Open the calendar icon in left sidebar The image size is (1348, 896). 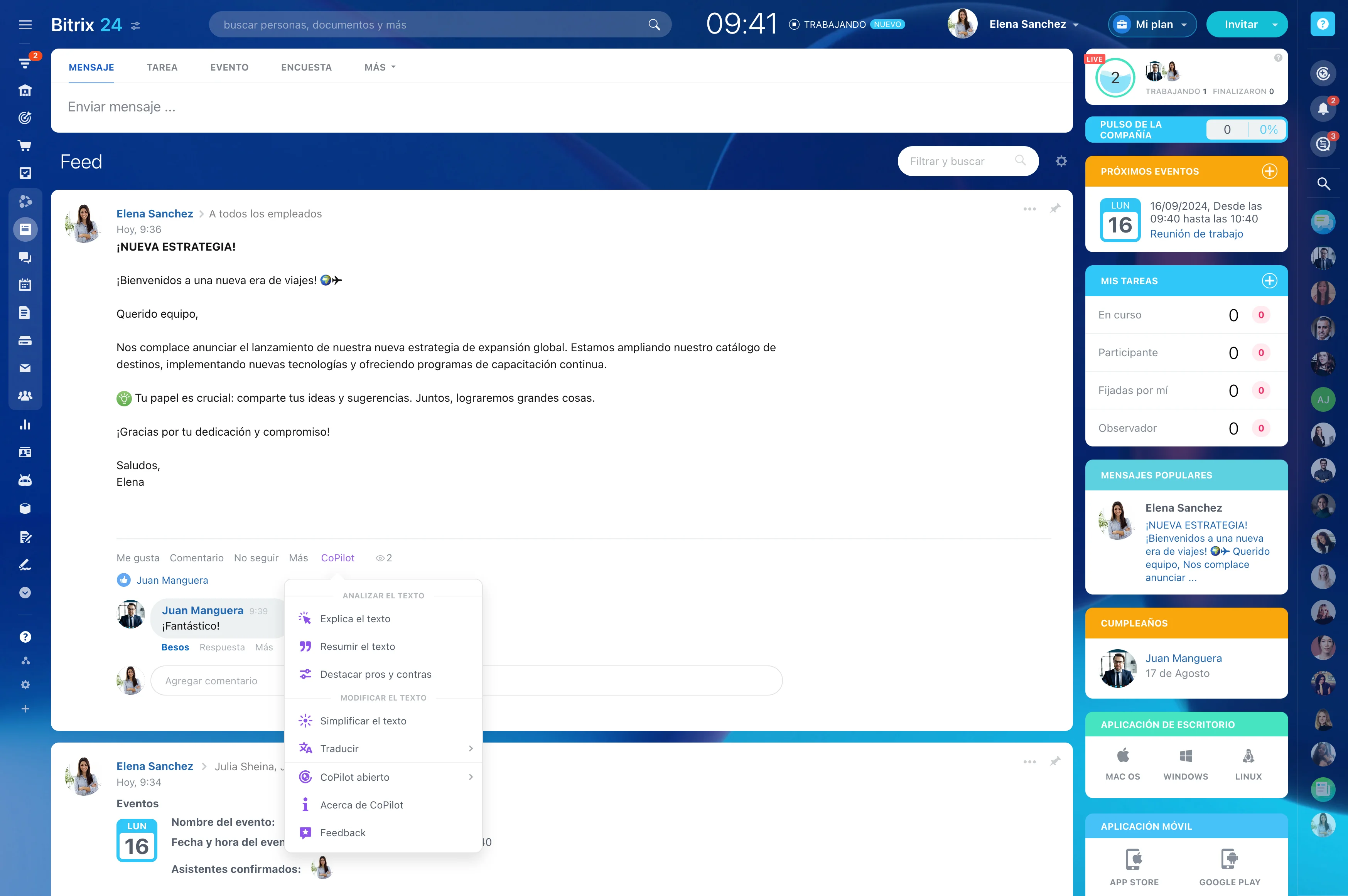click(25, 285)
